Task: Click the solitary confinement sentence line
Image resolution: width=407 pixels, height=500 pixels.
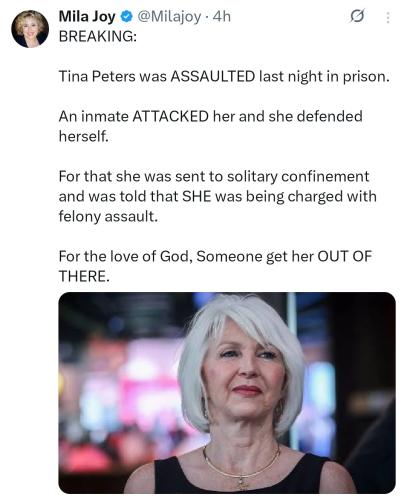Action: (x=214, y=177)
